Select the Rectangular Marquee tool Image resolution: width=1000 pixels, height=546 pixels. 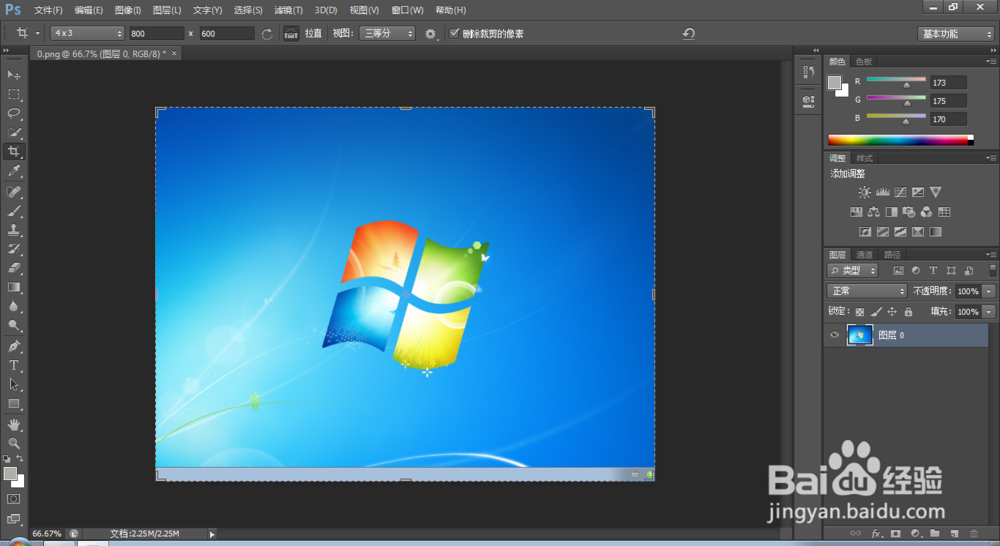coord(13,94)
